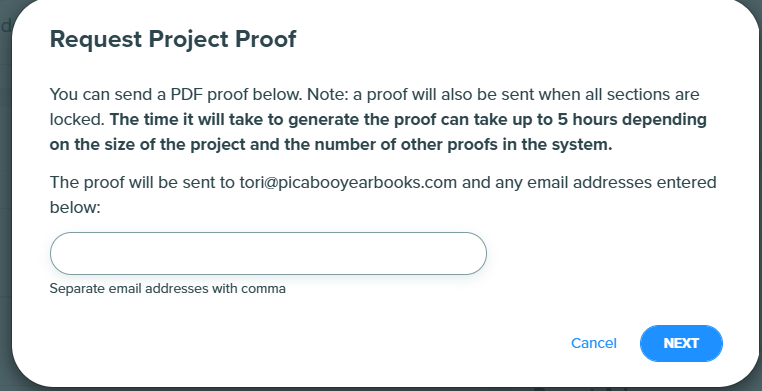Click the tori@picabooyearbooks.com email address text
Viewport: 762px width, 391px height.
(348, 183)
